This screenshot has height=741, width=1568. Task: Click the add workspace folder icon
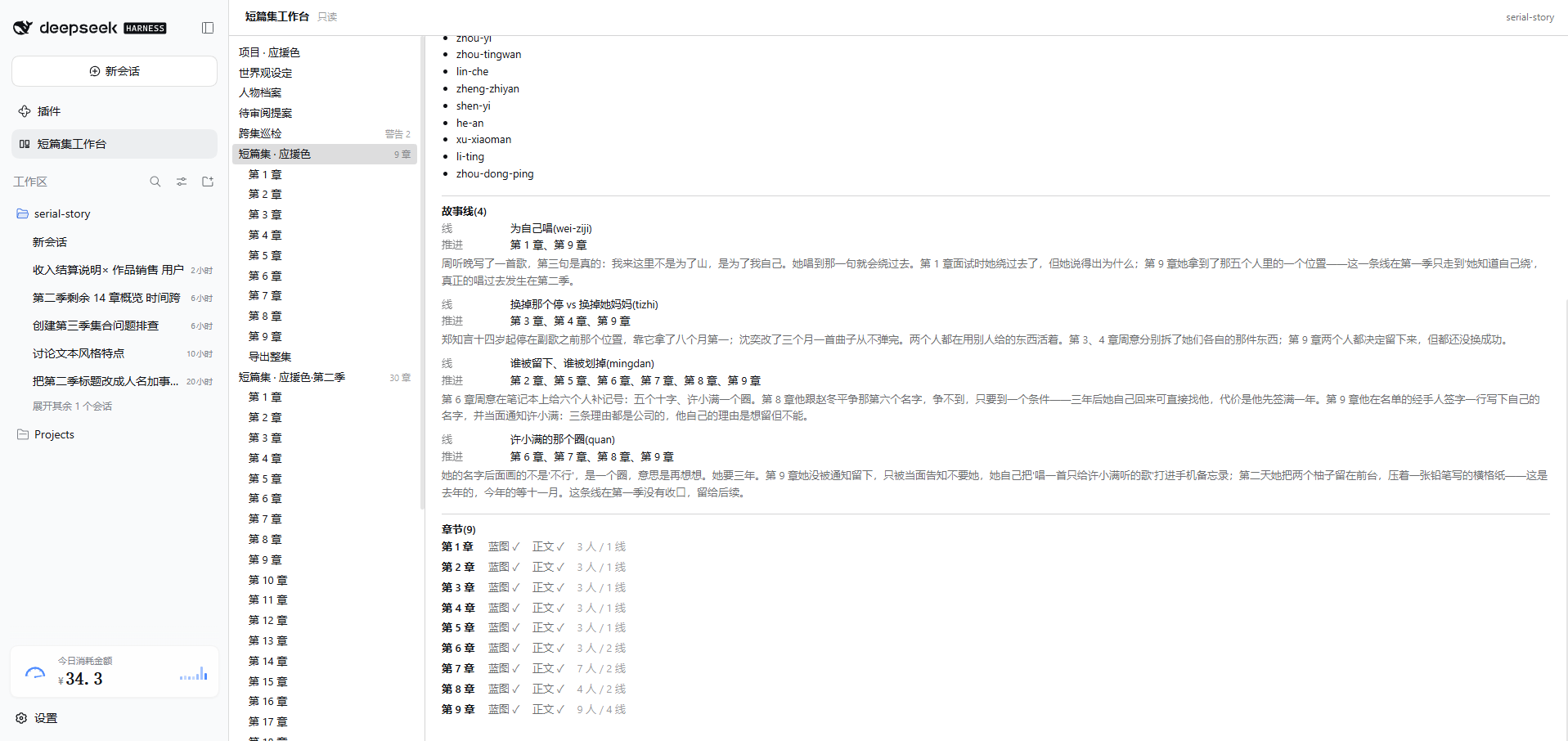(208, 182)
